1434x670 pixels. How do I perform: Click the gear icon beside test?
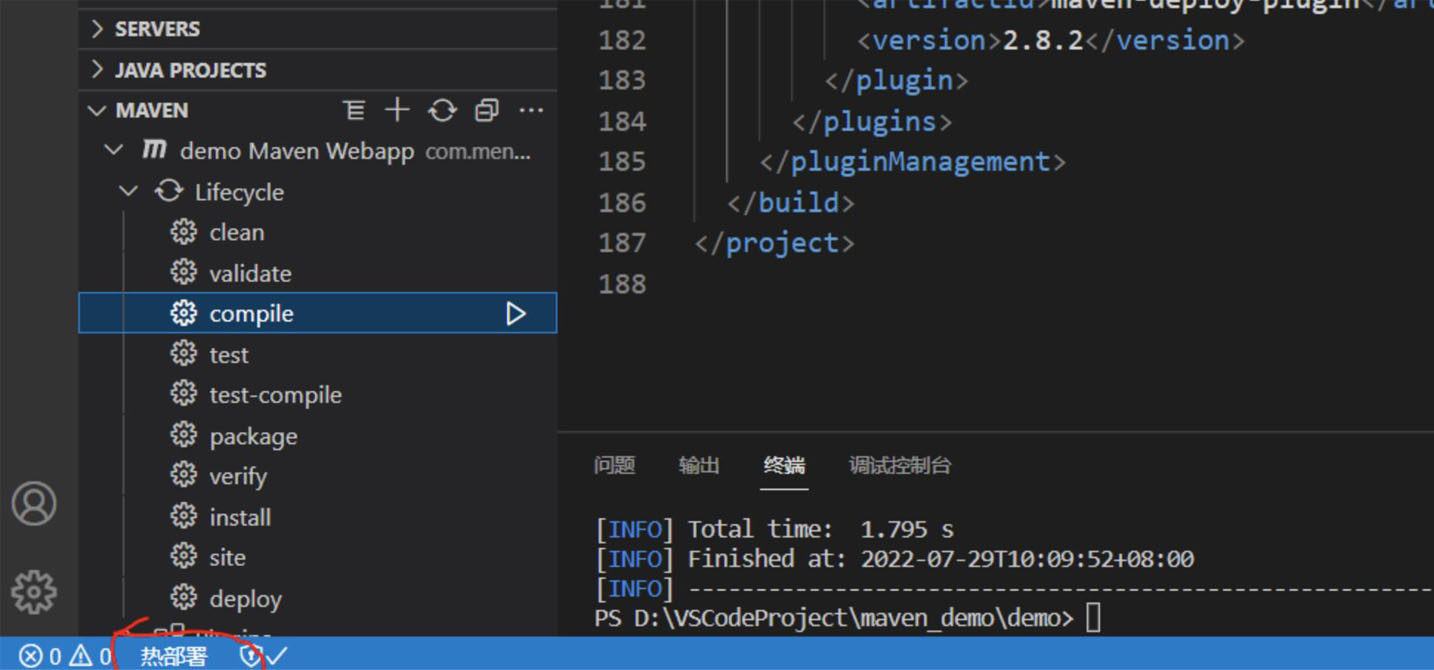[x=183, y=354]
